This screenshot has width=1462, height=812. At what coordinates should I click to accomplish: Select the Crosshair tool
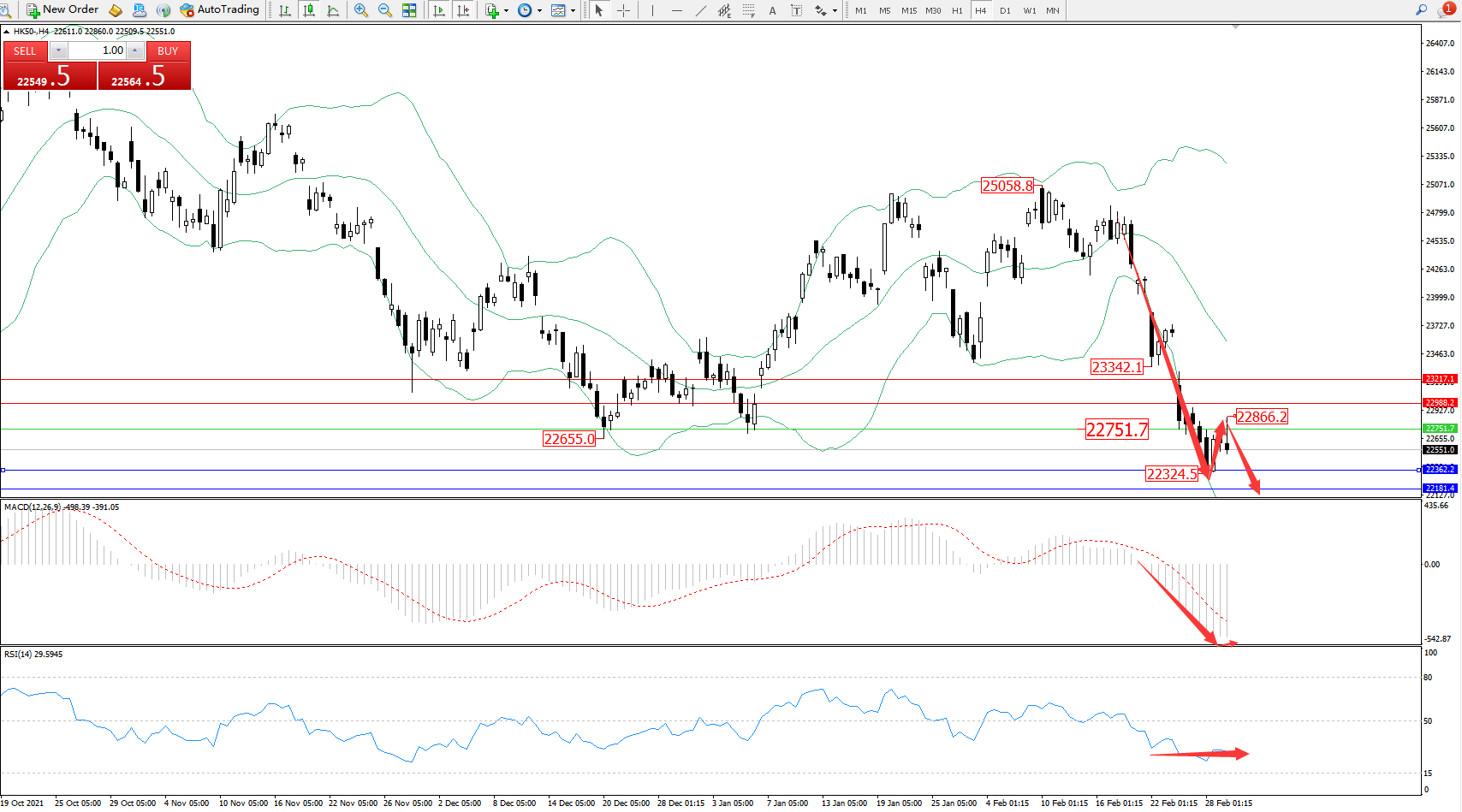pos(624,10)
